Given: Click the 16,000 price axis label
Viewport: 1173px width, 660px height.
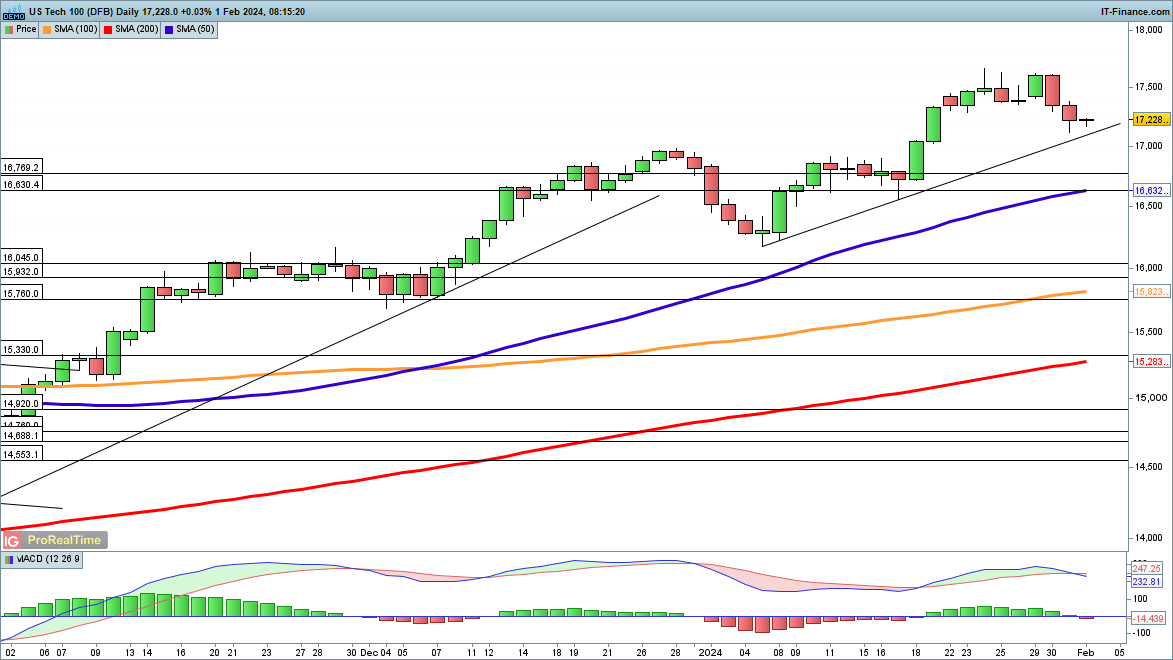Looking at the screenshot, I should [1149, 268].
